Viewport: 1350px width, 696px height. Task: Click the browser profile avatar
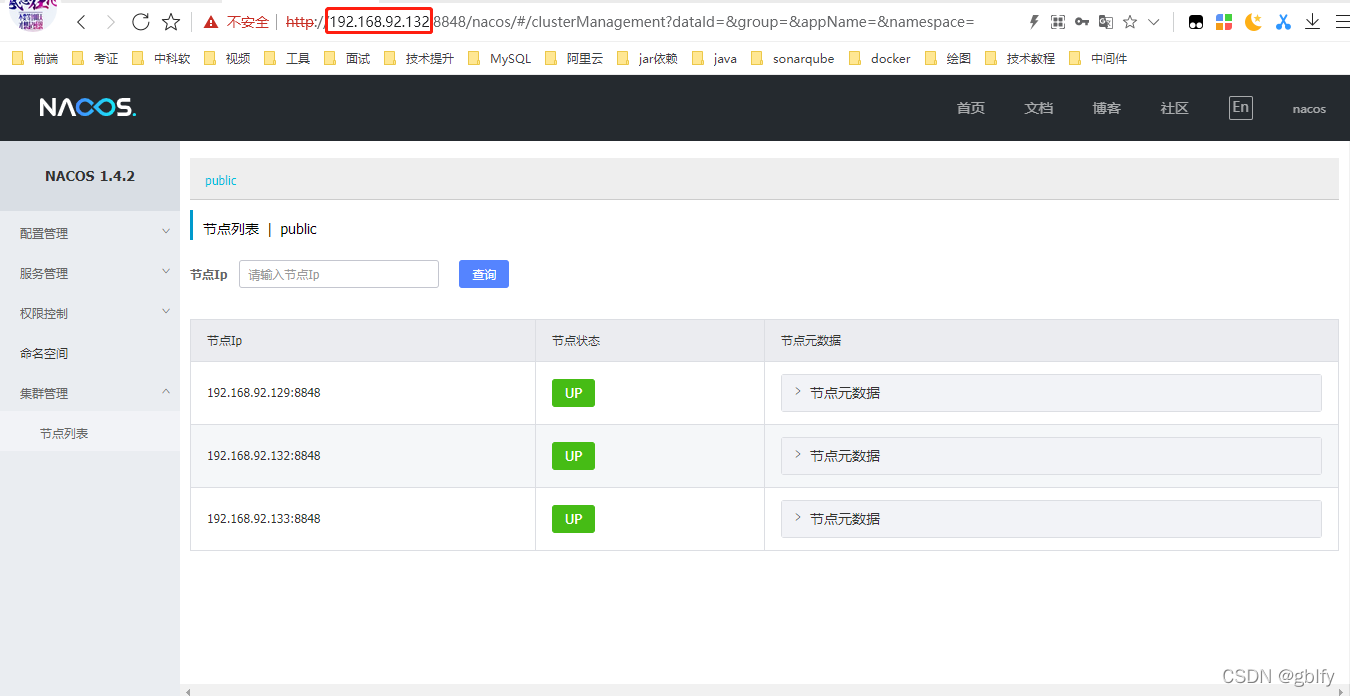point(32,15)
